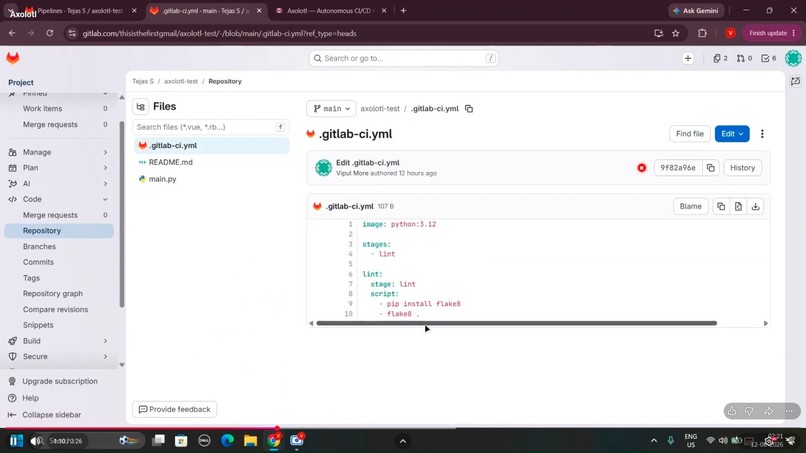Click Vipul More's commit author avatar
This screenshot has height=453, width=806.
(323, 168)
